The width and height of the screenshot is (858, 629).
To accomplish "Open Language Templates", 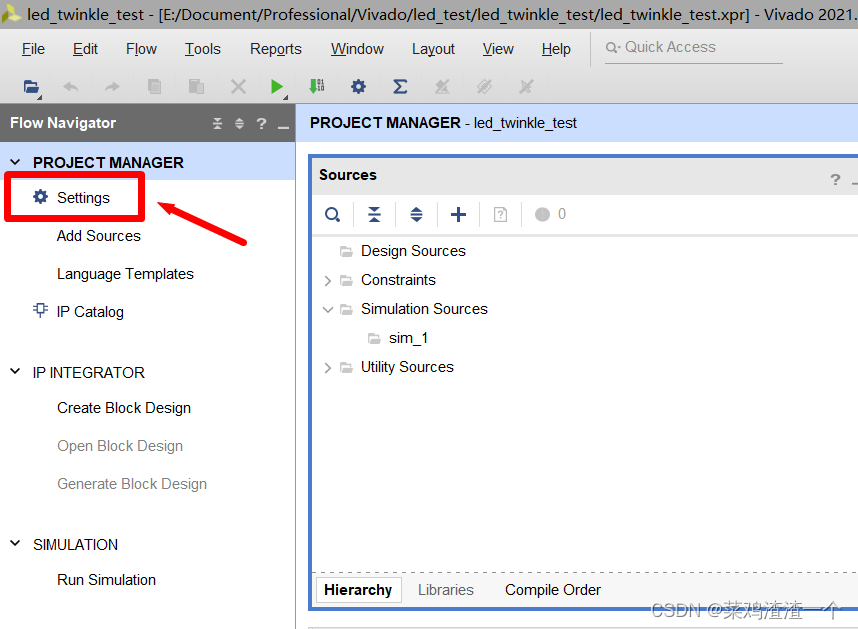I will tap(125, 273).
